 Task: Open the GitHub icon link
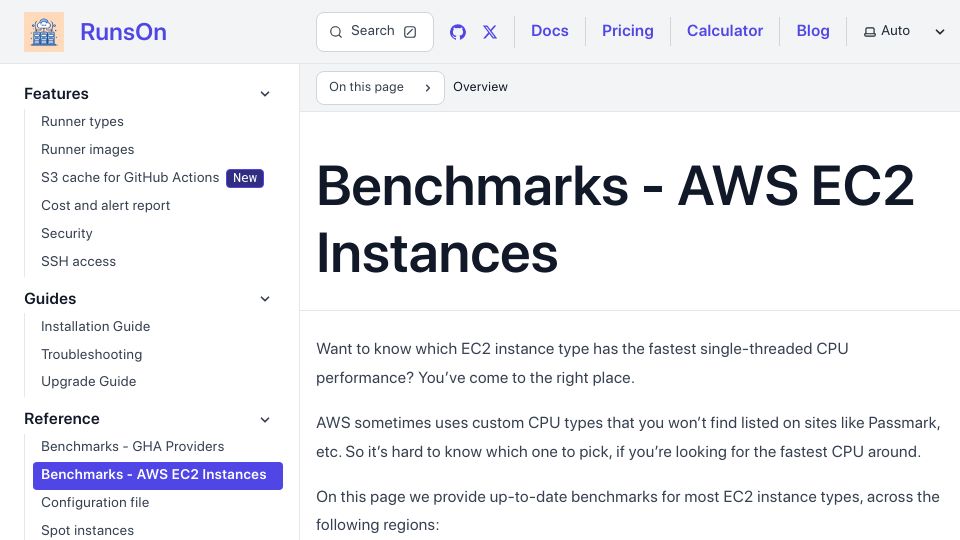click(x=458, y=32)
